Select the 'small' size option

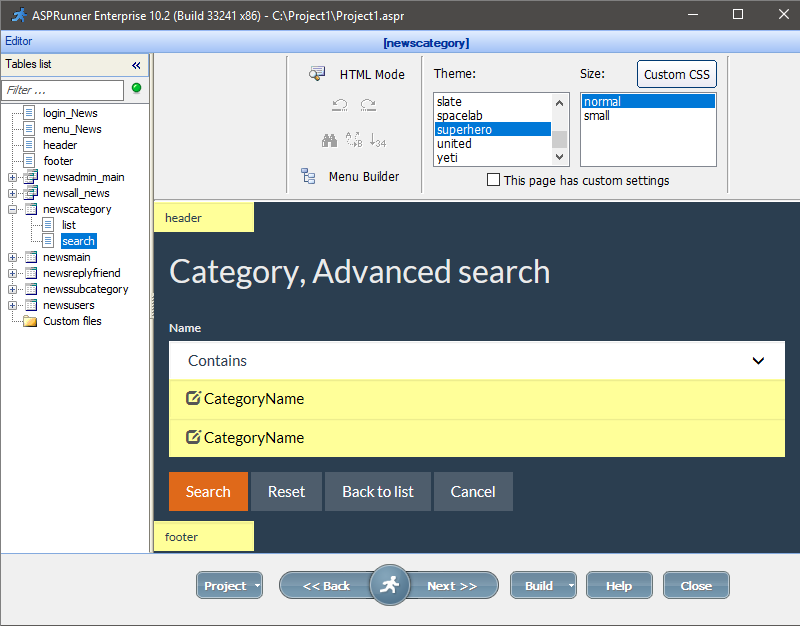click(x=598, y=115)
